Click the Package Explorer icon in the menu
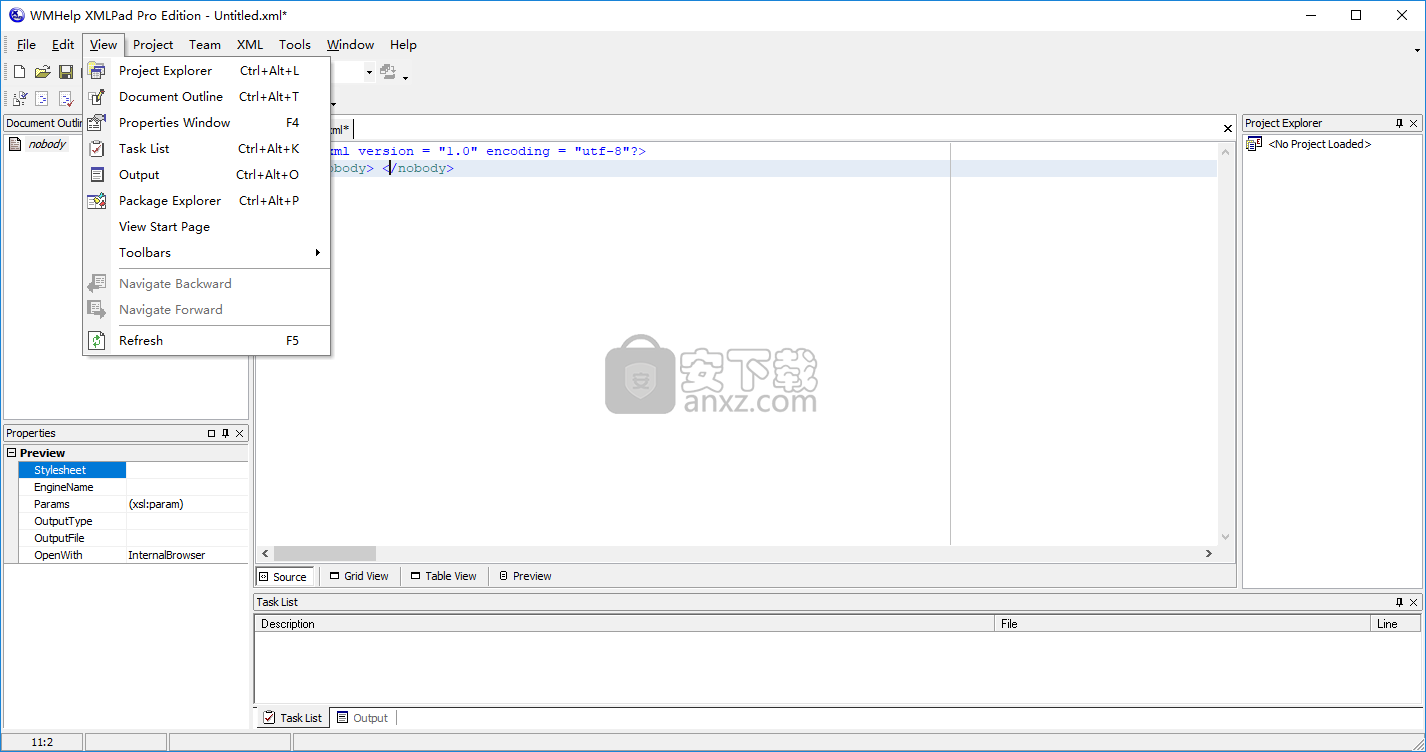Screen dimensions: 1426x752 pos(97,201)
